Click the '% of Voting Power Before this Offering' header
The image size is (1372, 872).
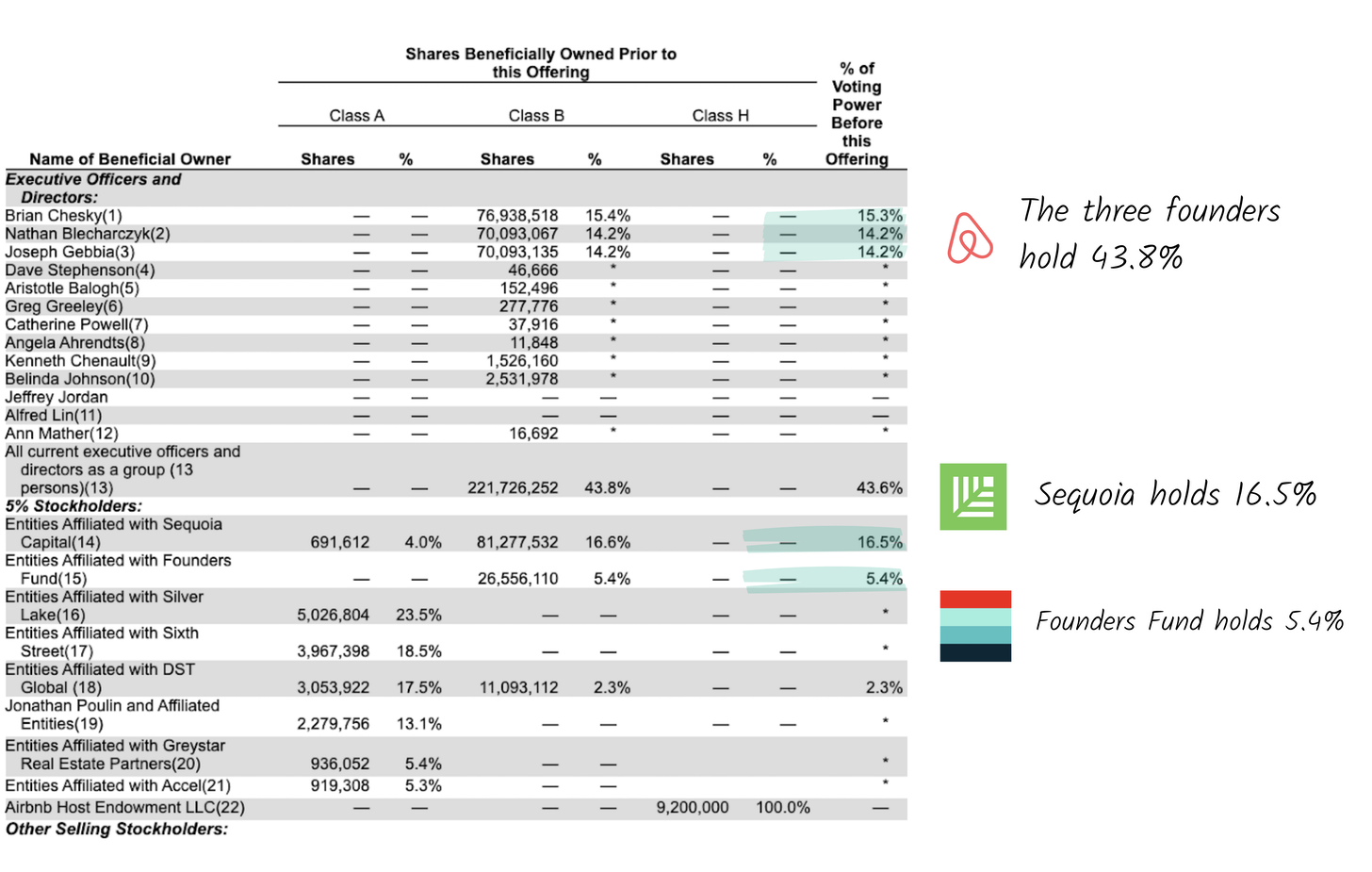coord(857,114)
